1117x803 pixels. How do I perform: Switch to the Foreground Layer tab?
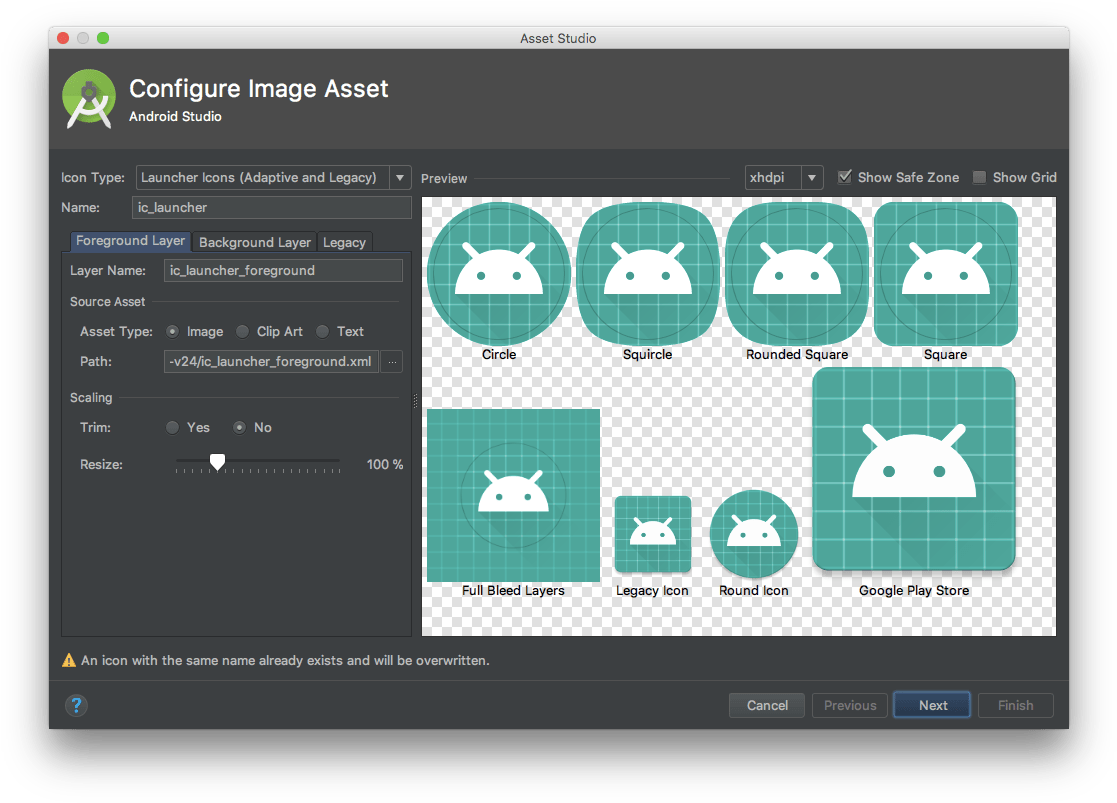point(130,241)
